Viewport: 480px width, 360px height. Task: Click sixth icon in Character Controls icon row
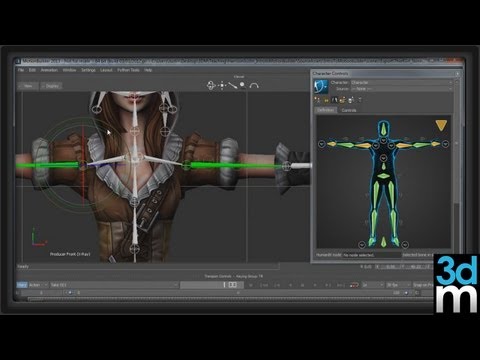tap(360, 100)
